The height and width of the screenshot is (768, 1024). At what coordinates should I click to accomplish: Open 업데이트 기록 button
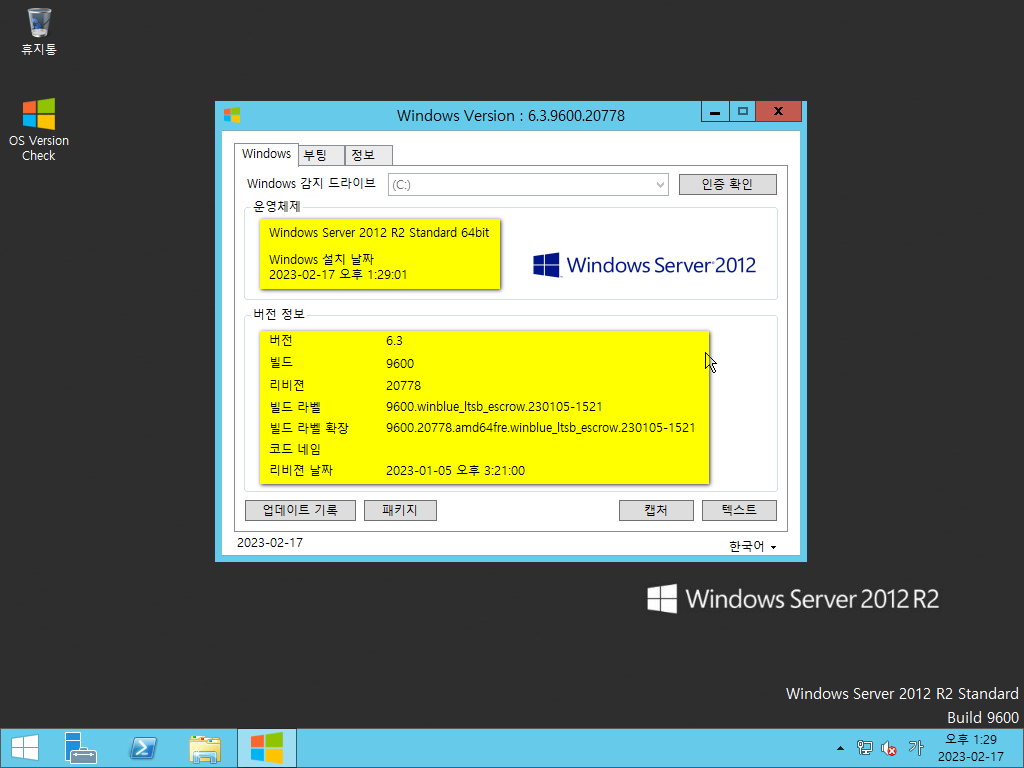tap(300, 510)
